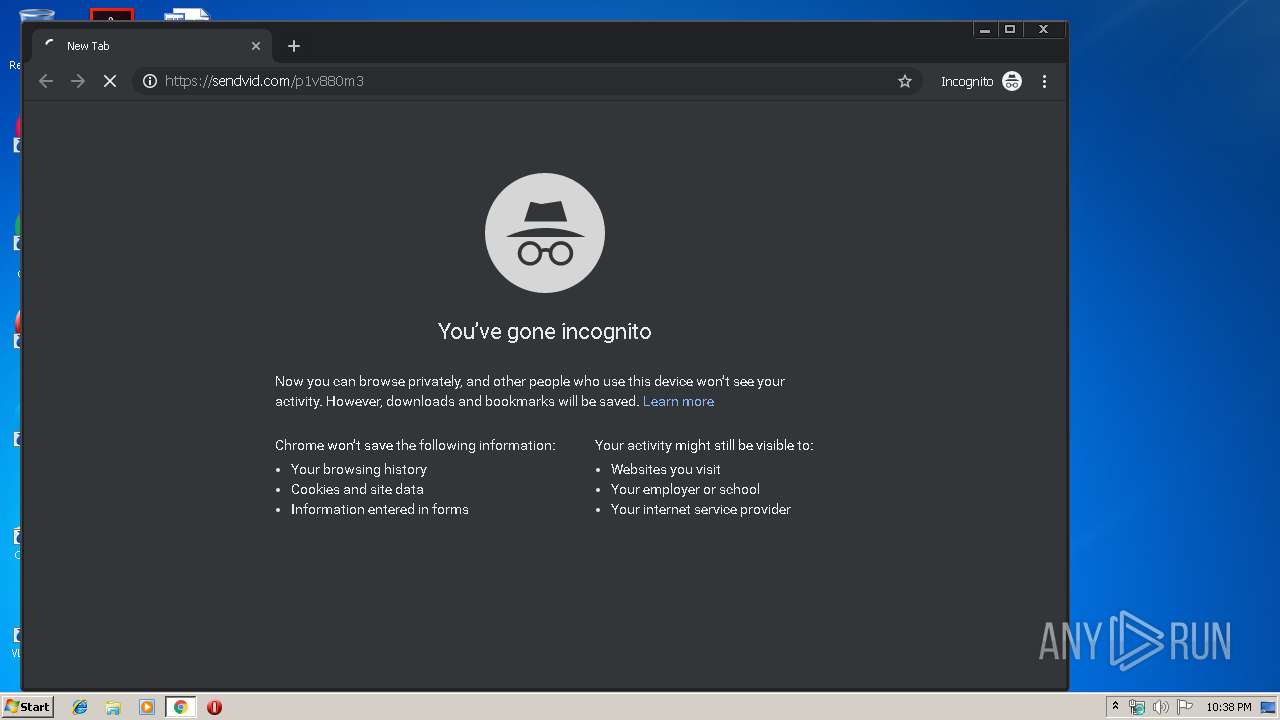Image resolution: width=1280 pixels, height=720 pixels.
Task: Maximize the Chrome window
Action: (1010, 30)
